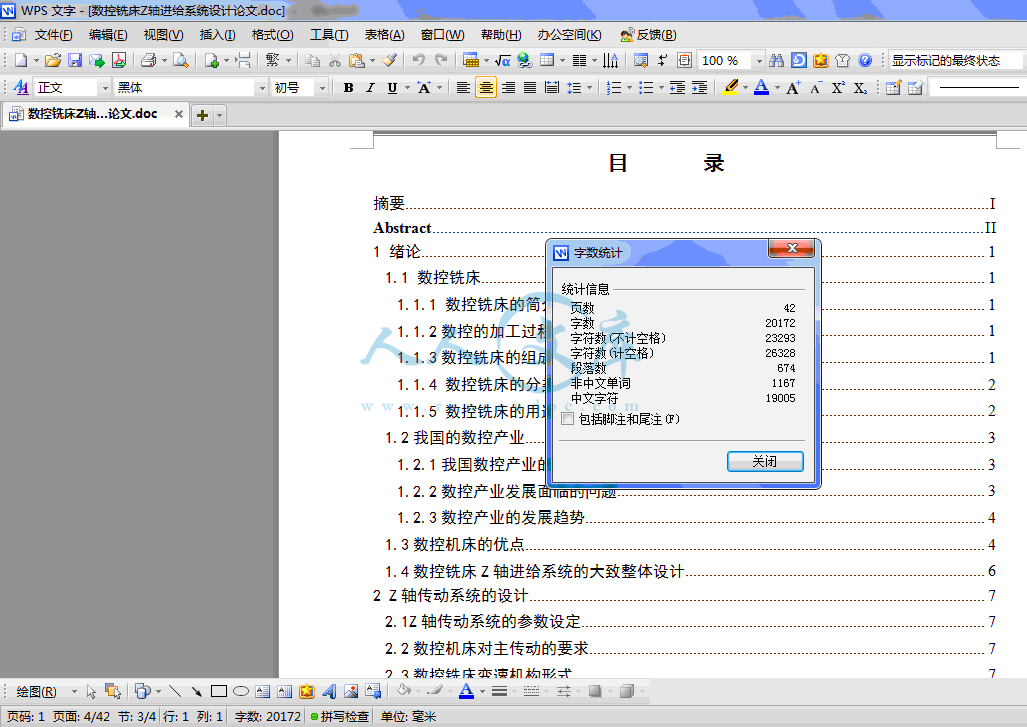Select objects arrow cursor tool
The height and width of the screenshot is (727, 1027).
(x=91, y=691)
